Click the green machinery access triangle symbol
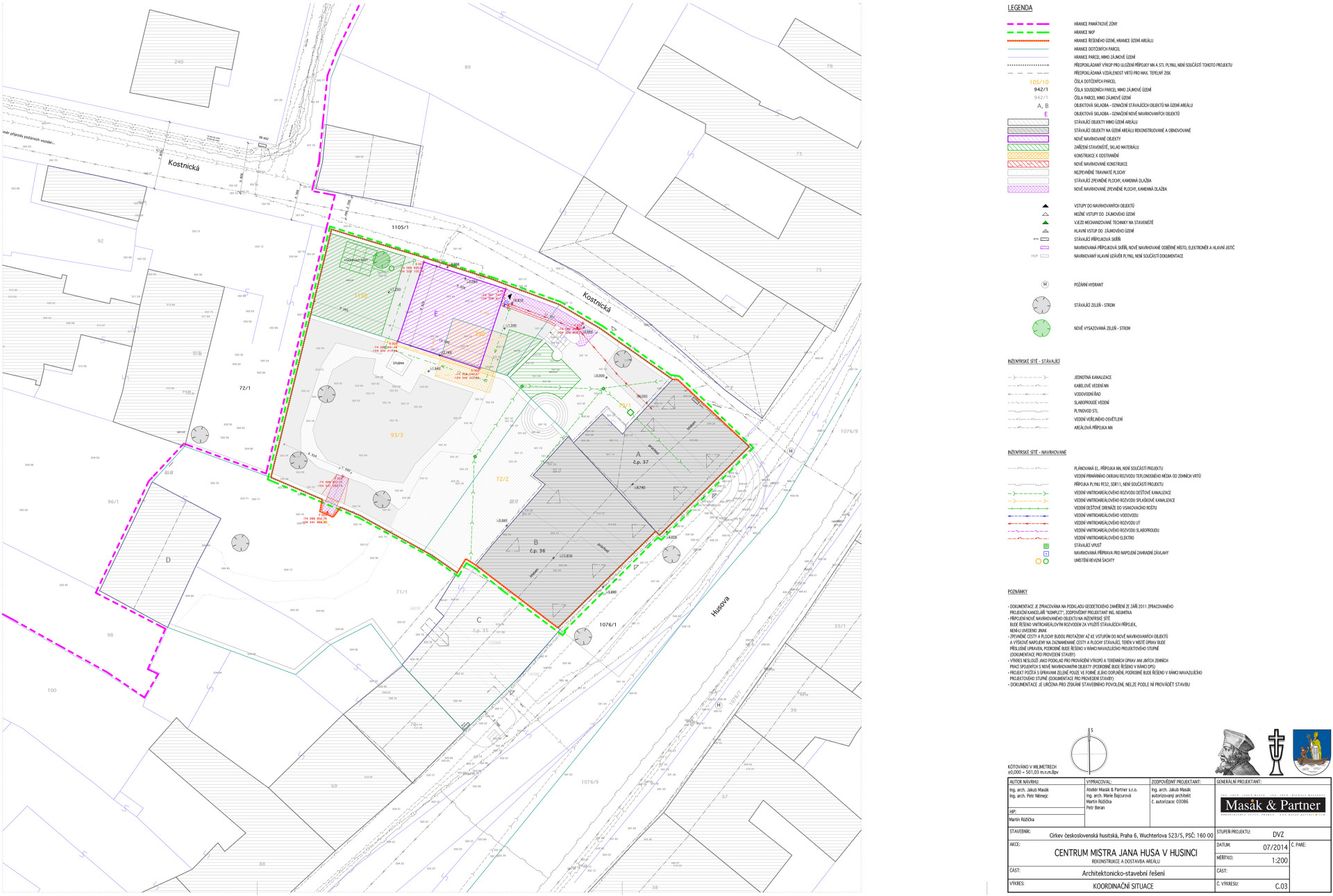The image size is (1333, 896). point(1045,223)
